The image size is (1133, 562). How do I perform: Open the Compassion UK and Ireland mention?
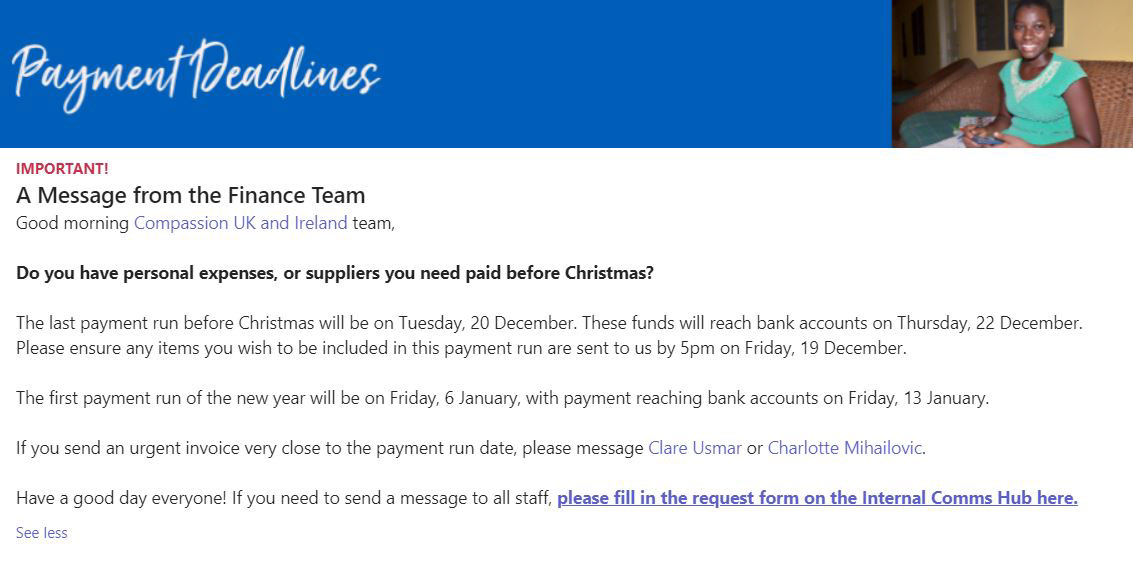coord(241,223)
